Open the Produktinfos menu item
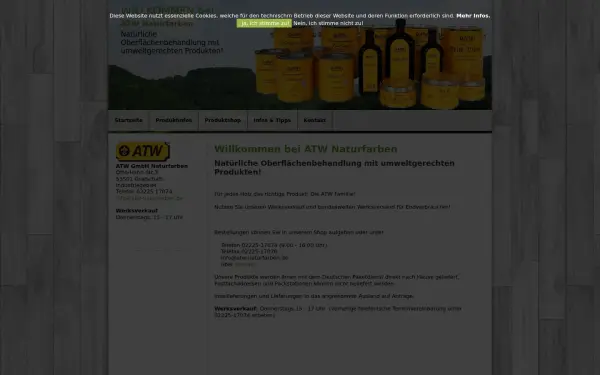Viewport: 600px width, 375px height. coord(174,120)
